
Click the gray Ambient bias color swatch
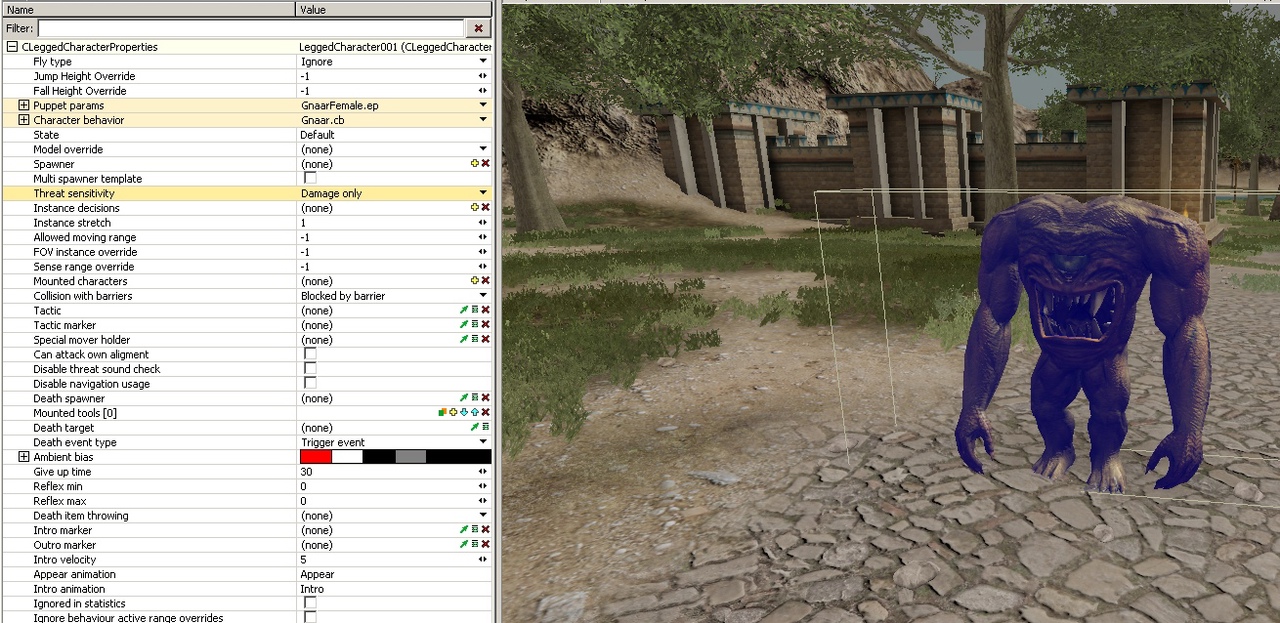pos(411,457)
